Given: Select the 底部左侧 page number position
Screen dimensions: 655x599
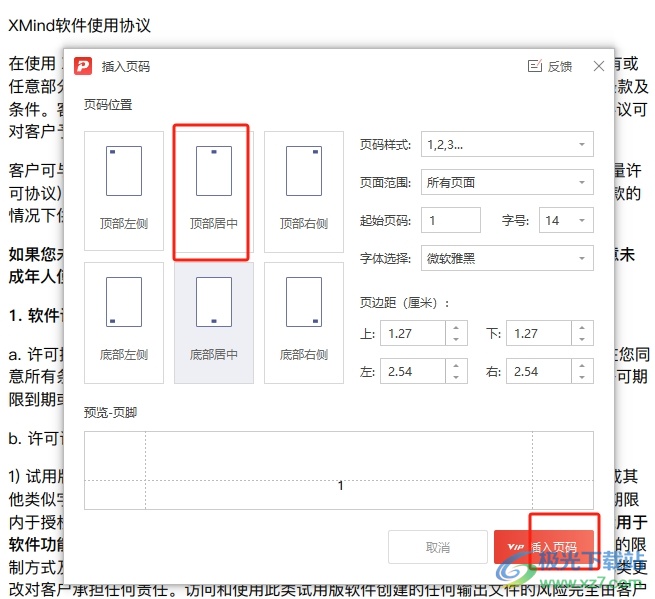Looking at the screenshot, I should [x=124, y=322].
